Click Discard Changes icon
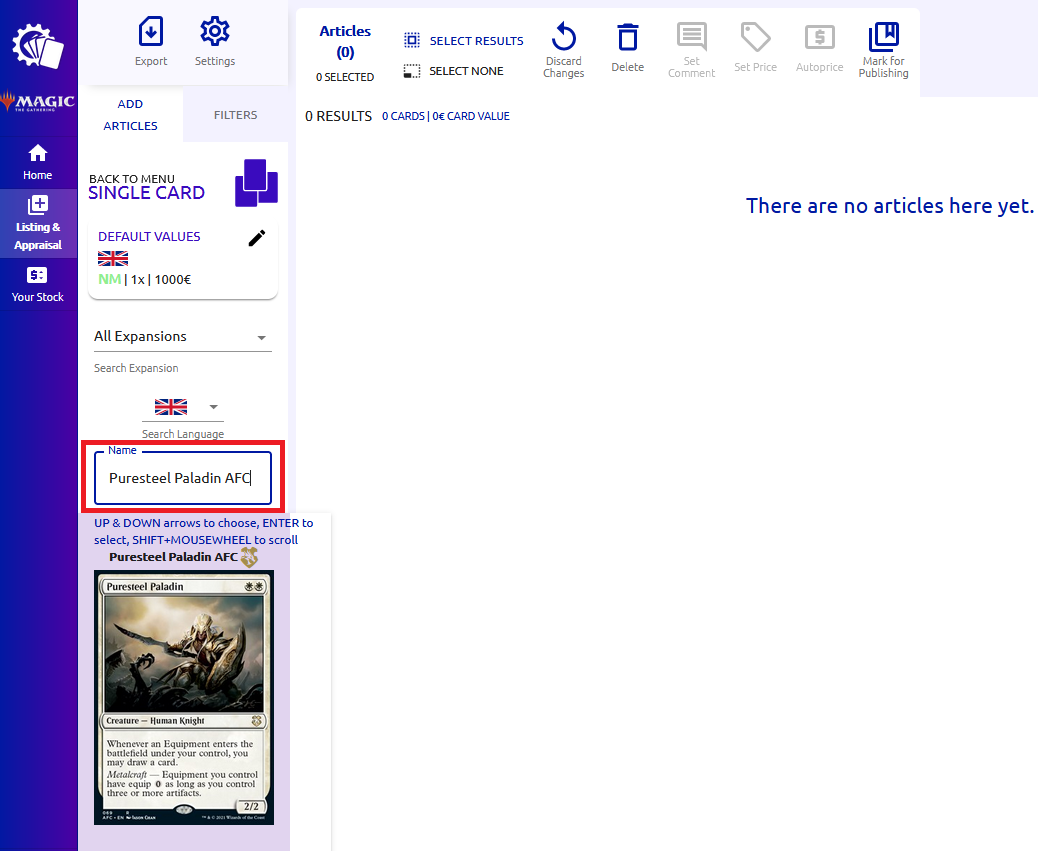 (x=563, y=36)
